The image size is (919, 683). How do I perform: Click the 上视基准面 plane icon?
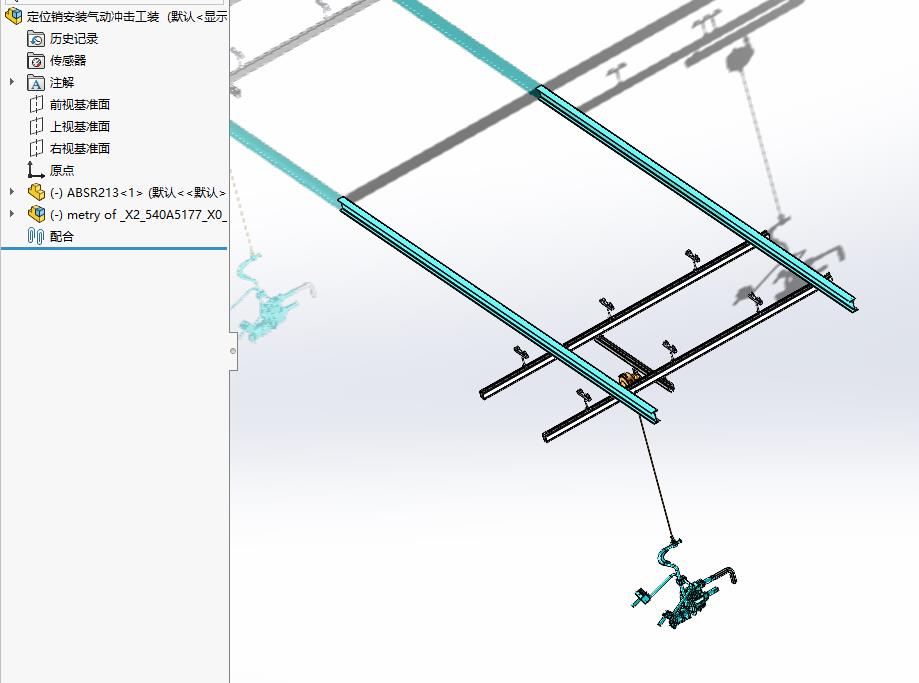(36, 126)
